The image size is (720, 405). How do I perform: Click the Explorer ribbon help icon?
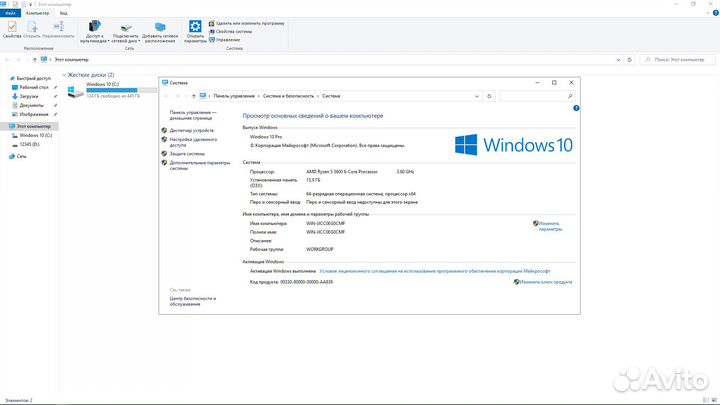[715, 13]
